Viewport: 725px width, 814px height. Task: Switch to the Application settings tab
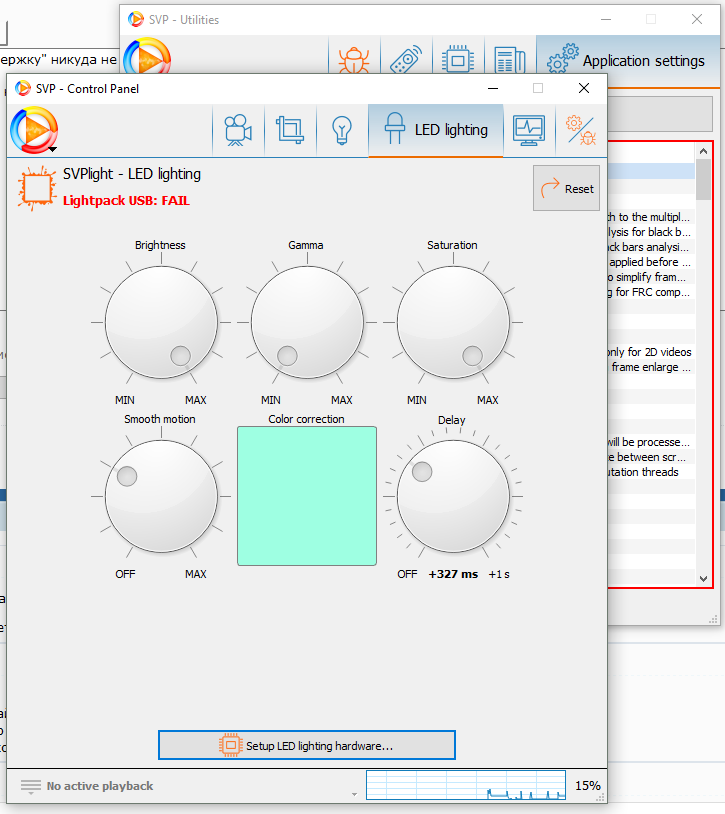click(x=627, y=61)
